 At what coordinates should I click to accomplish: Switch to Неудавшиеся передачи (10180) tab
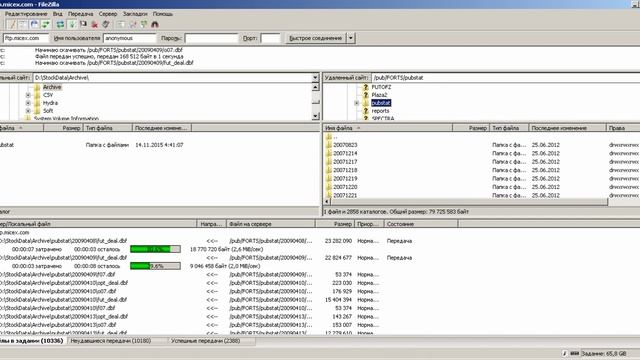pos(111,341)
